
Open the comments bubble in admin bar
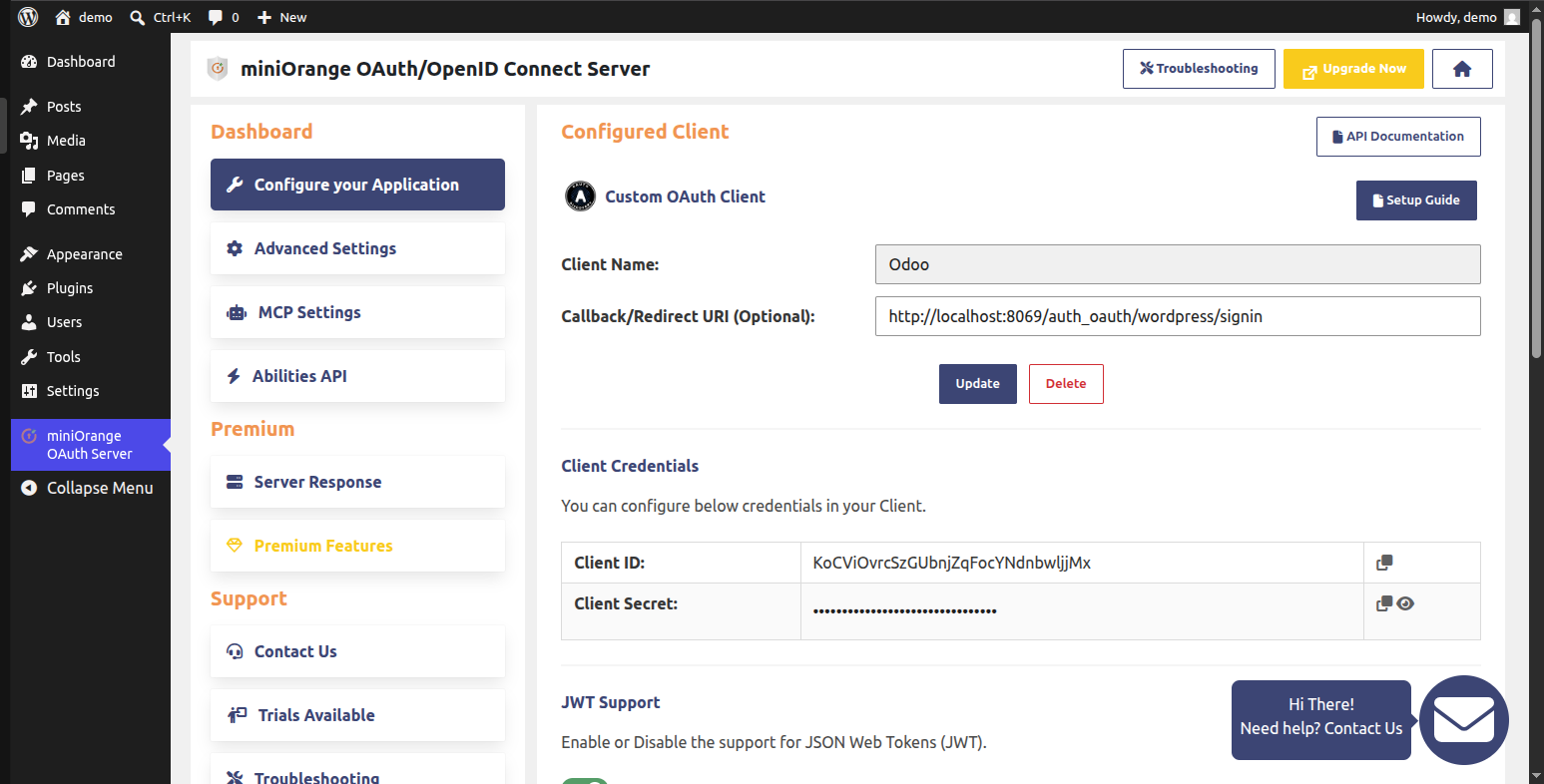(224, 17)
